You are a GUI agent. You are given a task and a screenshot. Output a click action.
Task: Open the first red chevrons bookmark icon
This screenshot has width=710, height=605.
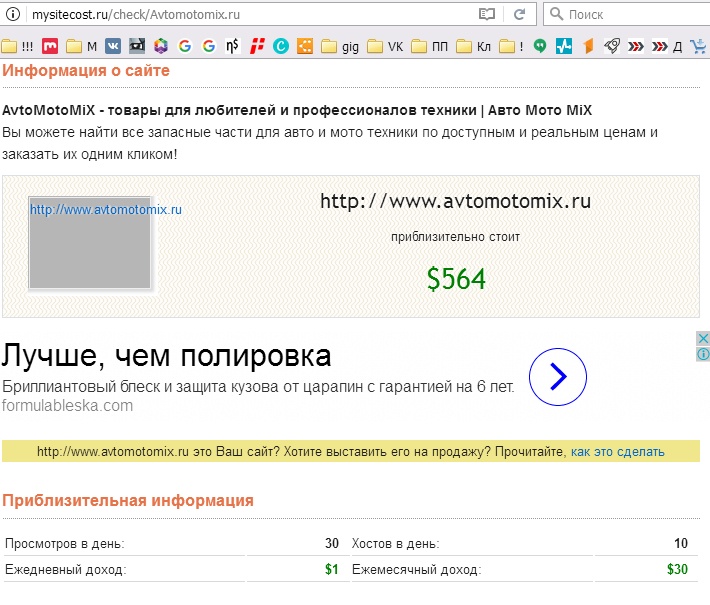pyautogui.click(x=636, y=46)
